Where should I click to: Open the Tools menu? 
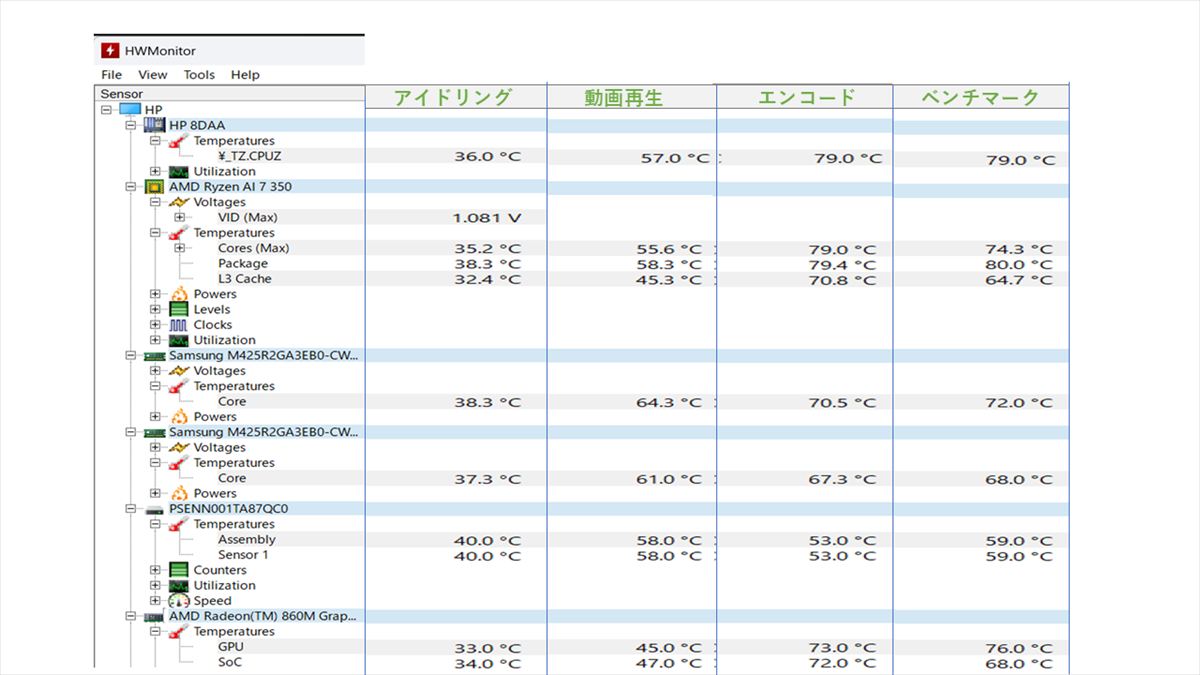199,75
